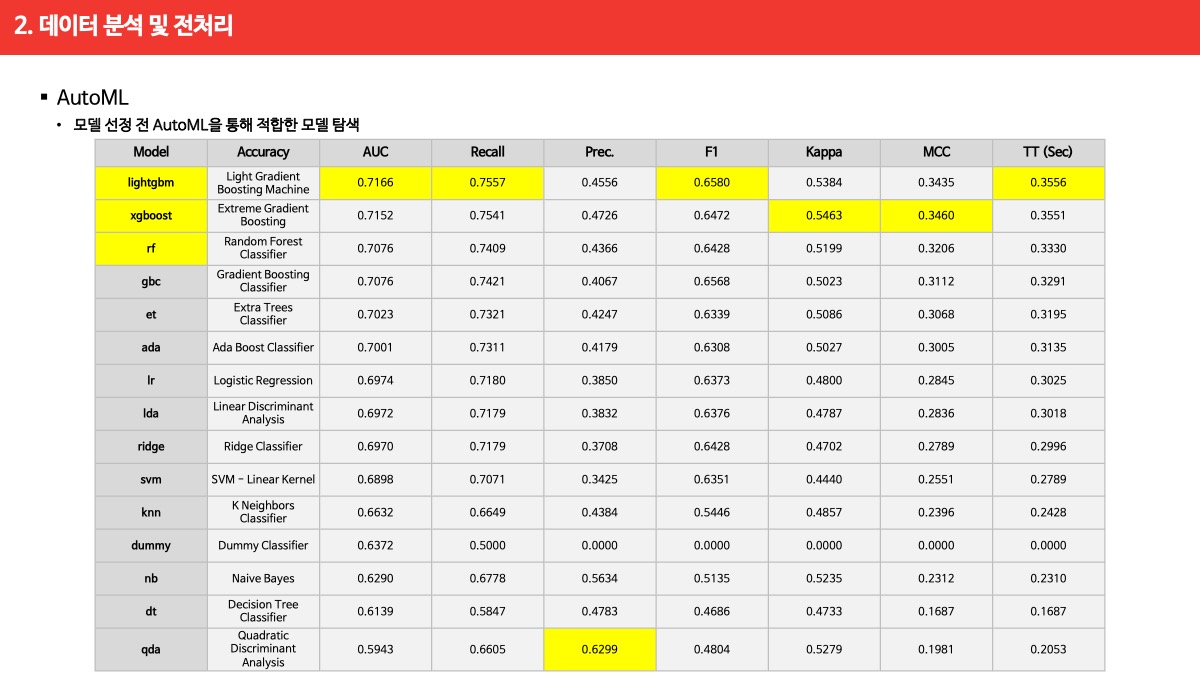Click 'Ridge Classifier' cell
This screenshot has height=675, width=1200.
(263, 446)
